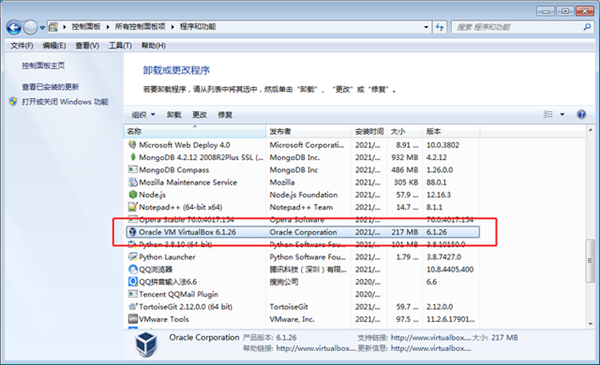The width and height of the screenshot is (600, 365).
Task: Click the large VirtualBox cube in details pane
Action: tap(146, 344)
